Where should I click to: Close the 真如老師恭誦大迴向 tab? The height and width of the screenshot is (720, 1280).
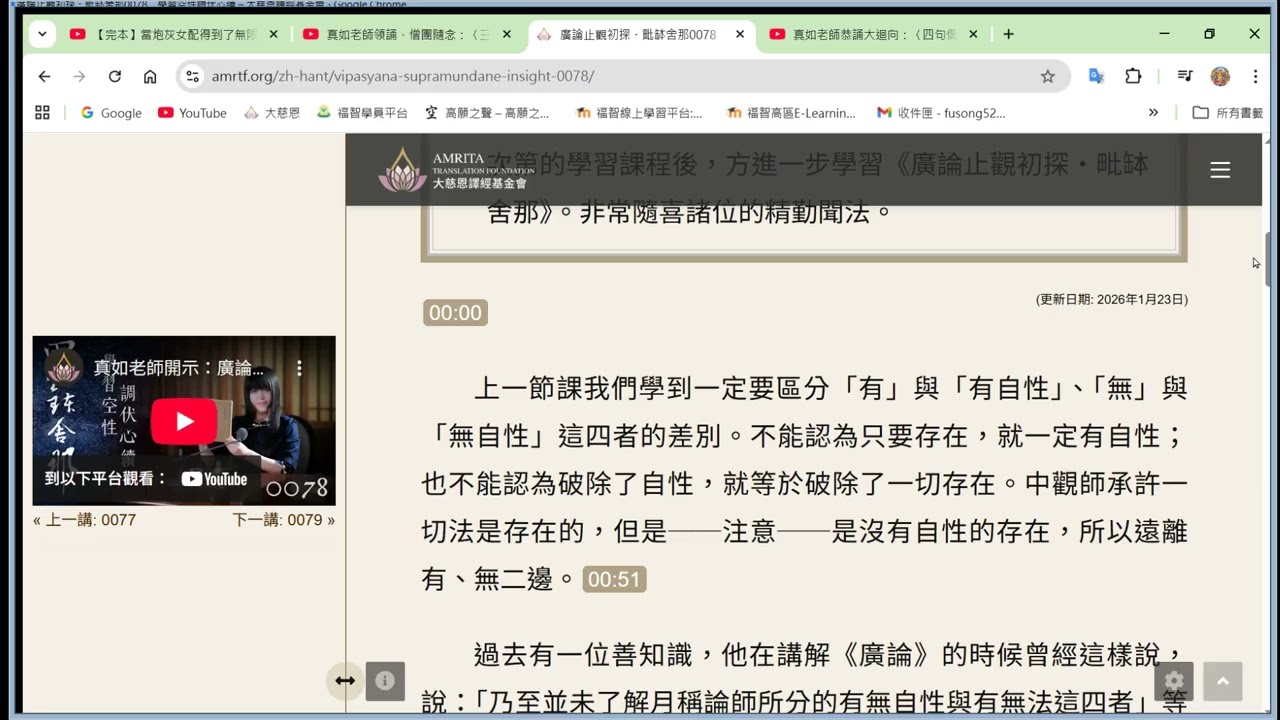point(972,34)
